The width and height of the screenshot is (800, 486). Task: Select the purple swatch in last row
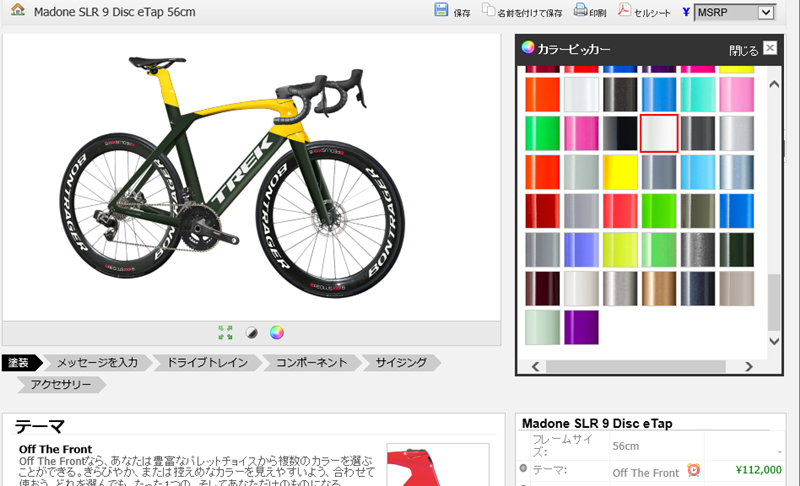(x=581, y=327)
